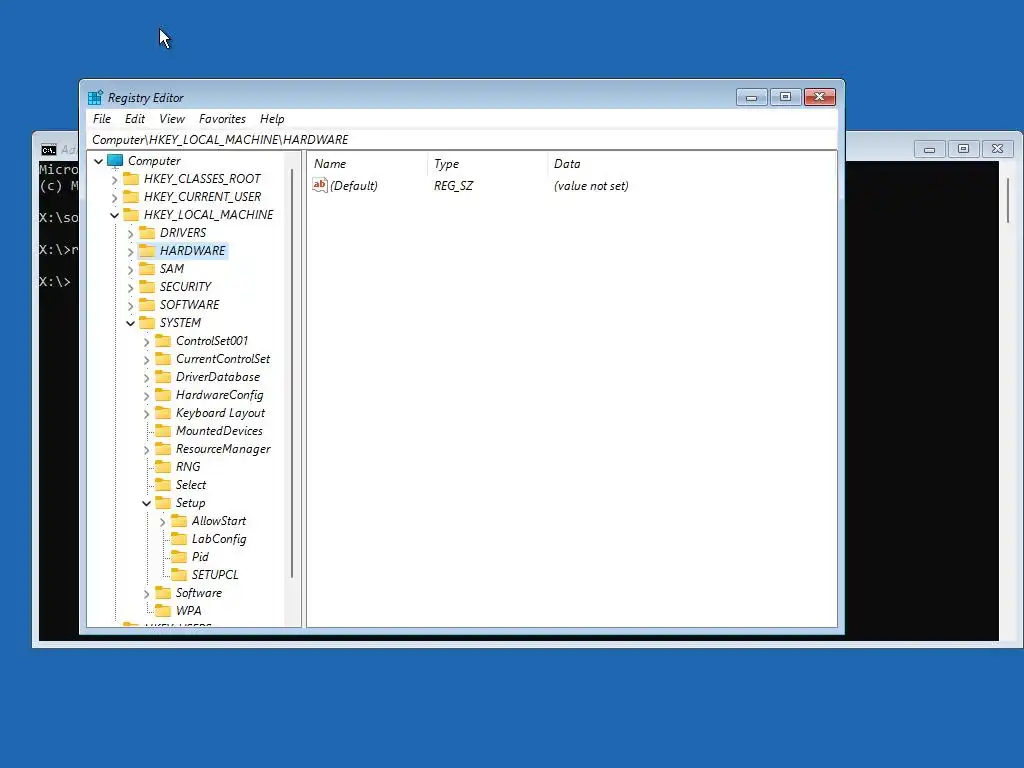
Task: Expand CurrentControlSet chevron
Action: [x=147, y=360]
